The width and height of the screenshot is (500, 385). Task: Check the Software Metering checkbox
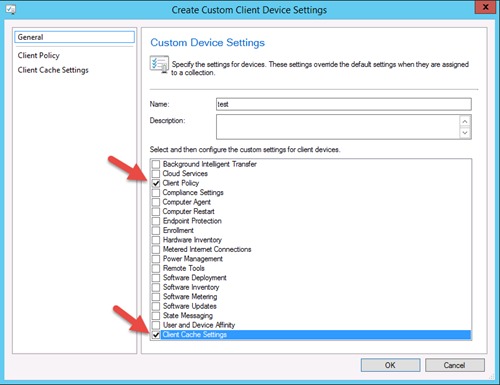pos(156,297)
